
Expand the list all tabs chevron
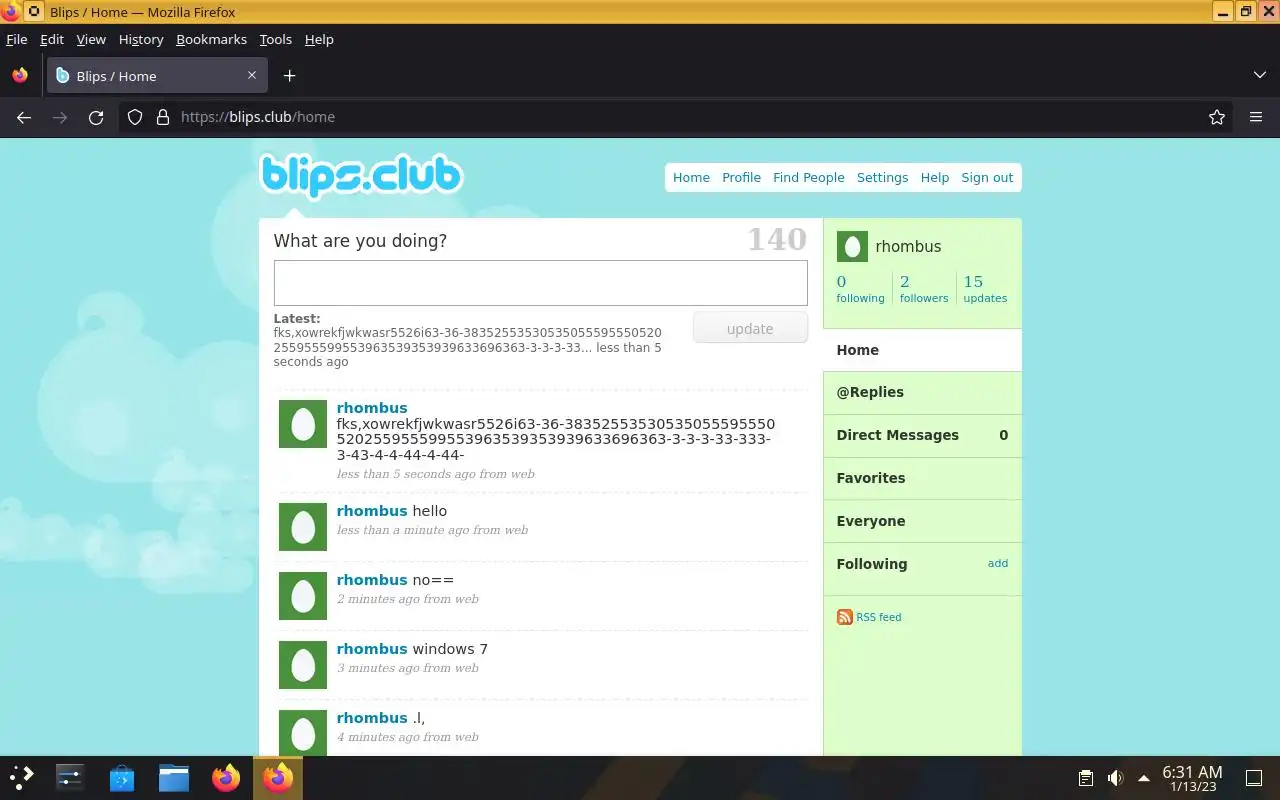(1260, 76)
